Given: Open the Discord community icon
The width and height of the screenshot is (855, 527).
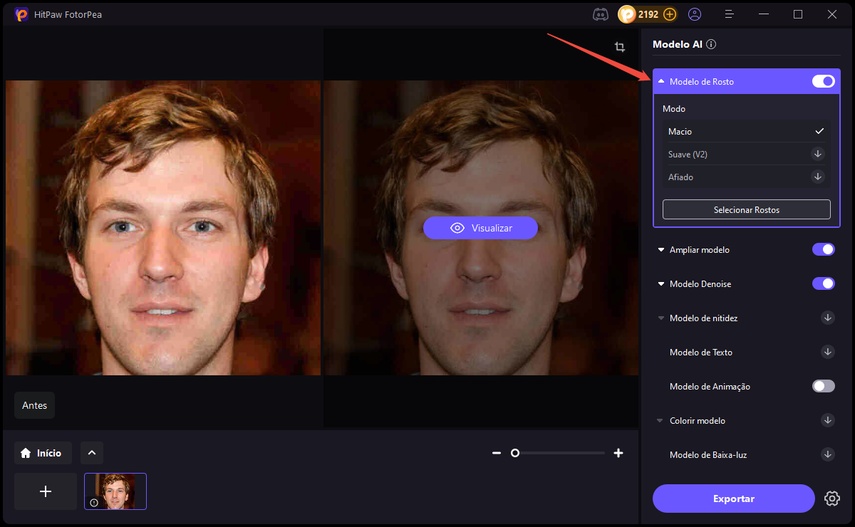Looking at the screenshot, I should pos(600,15).
